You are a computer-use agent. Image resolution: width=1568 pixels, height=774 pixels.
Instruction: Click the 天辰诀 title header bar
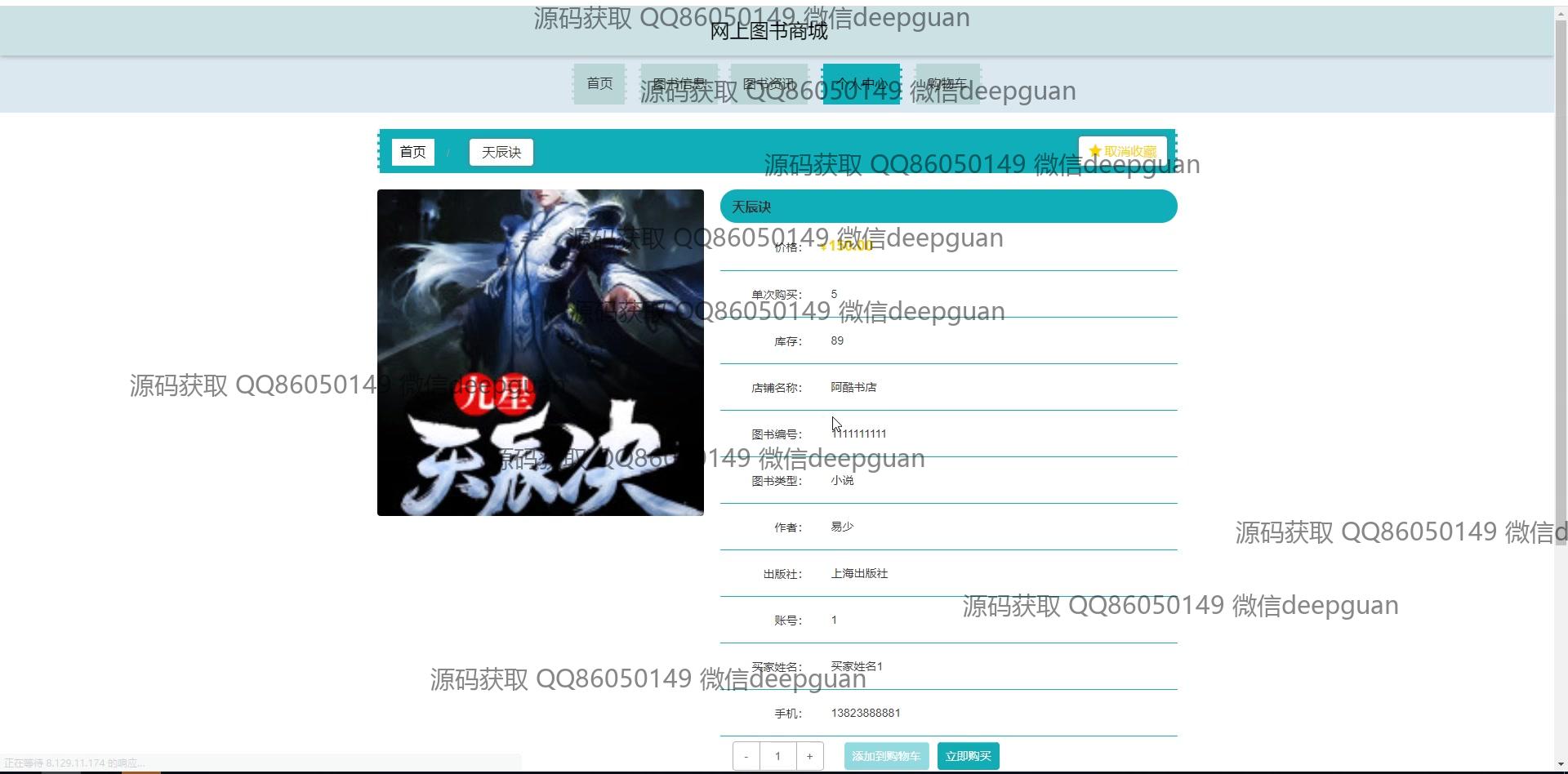pyautogui.click(x=948, y=207)
